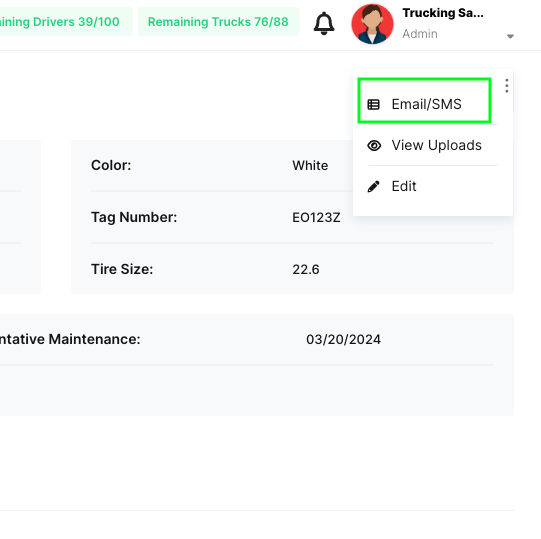Expand the Admin account dropdown arrow
The height and width of the screenshot is (539, 541).
click(x=510, y=36)
